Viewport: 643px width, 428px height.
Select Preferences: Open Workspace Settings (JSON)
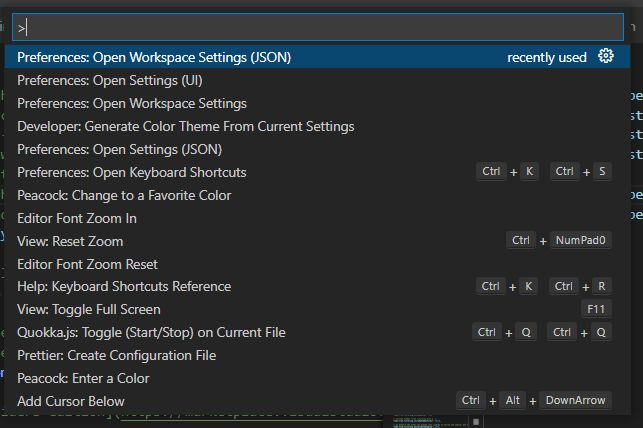317,57
